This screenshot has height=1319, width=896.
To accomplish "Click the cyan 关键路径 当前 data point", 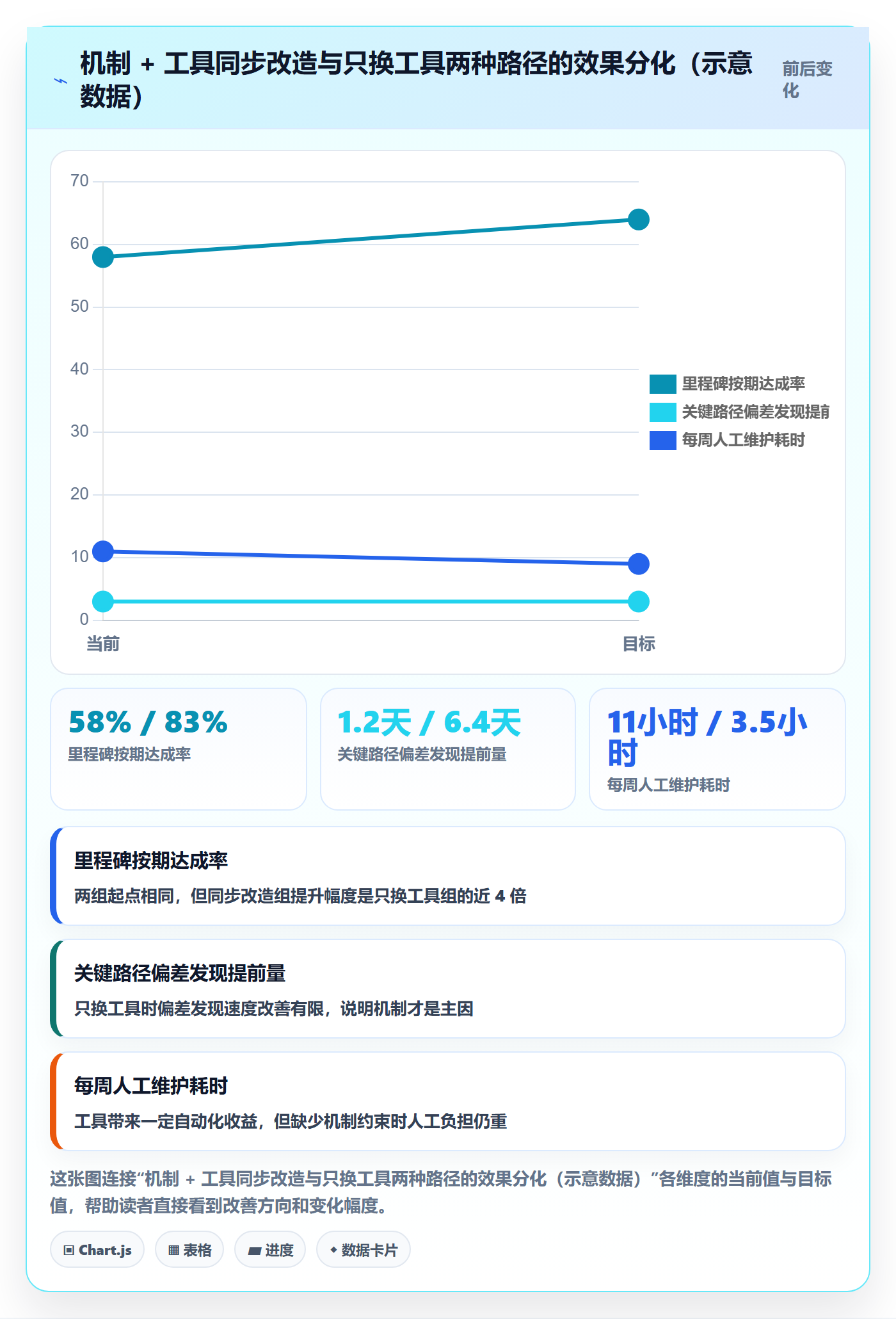I will [103, 602].
